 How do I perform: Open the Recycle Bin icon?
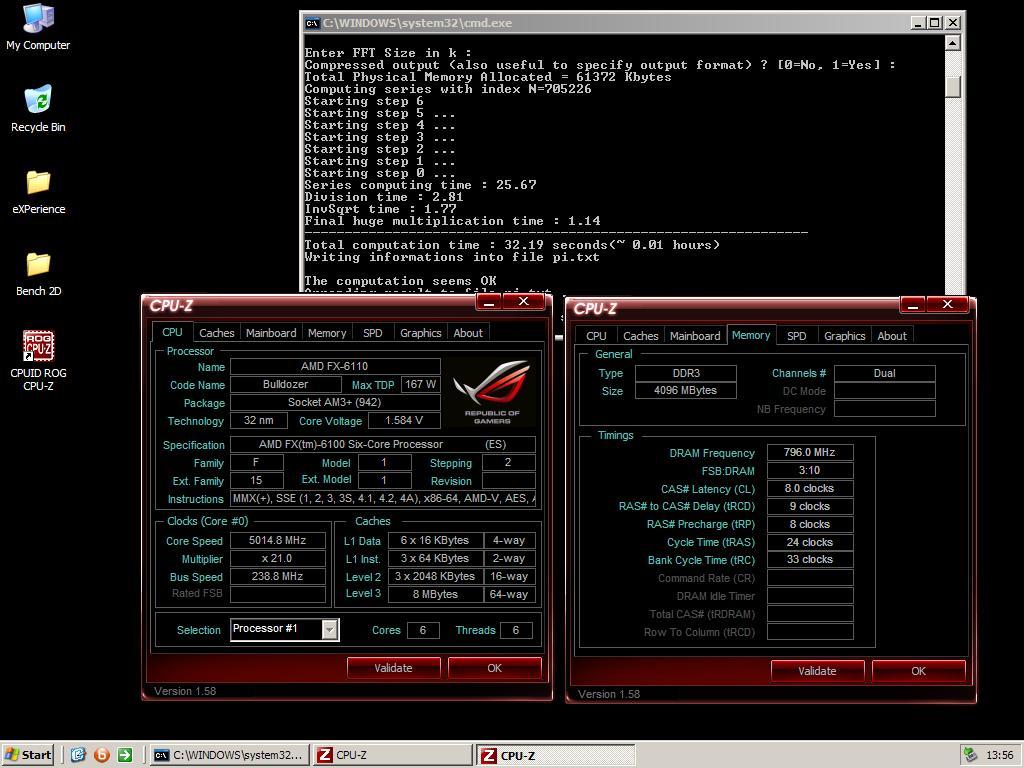(38, 108)
